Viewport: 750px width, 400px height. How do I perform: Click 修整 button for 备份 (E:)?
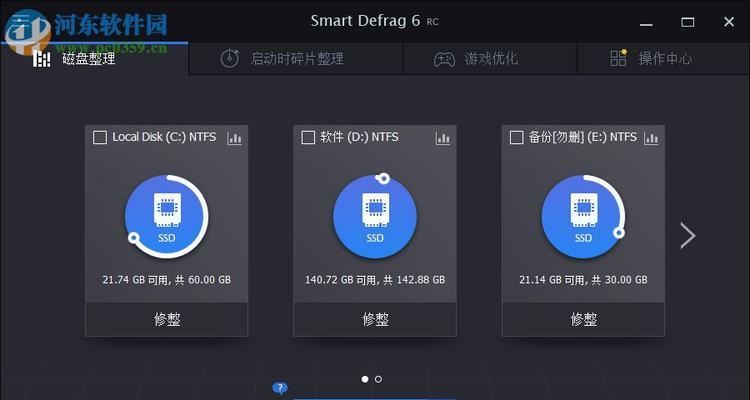coord(583,319)
